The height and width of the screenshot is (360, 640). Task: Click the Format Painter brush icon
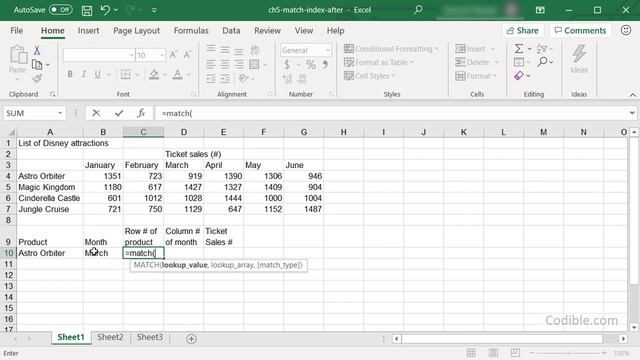click(x=37, y=78)
